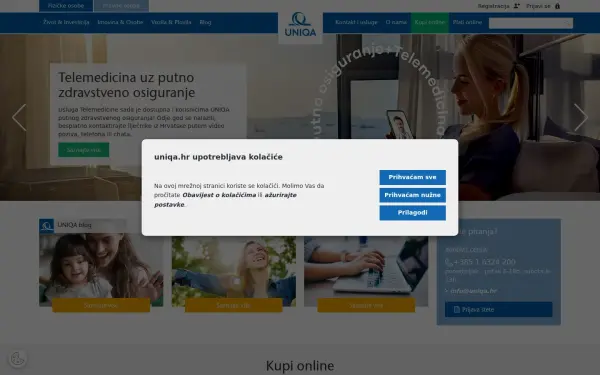Viewport: 600px width, 375px height.
Task: Click Saznajte više button on telemedicine banner
Action: pyautogui.click(x=83, y=150)
